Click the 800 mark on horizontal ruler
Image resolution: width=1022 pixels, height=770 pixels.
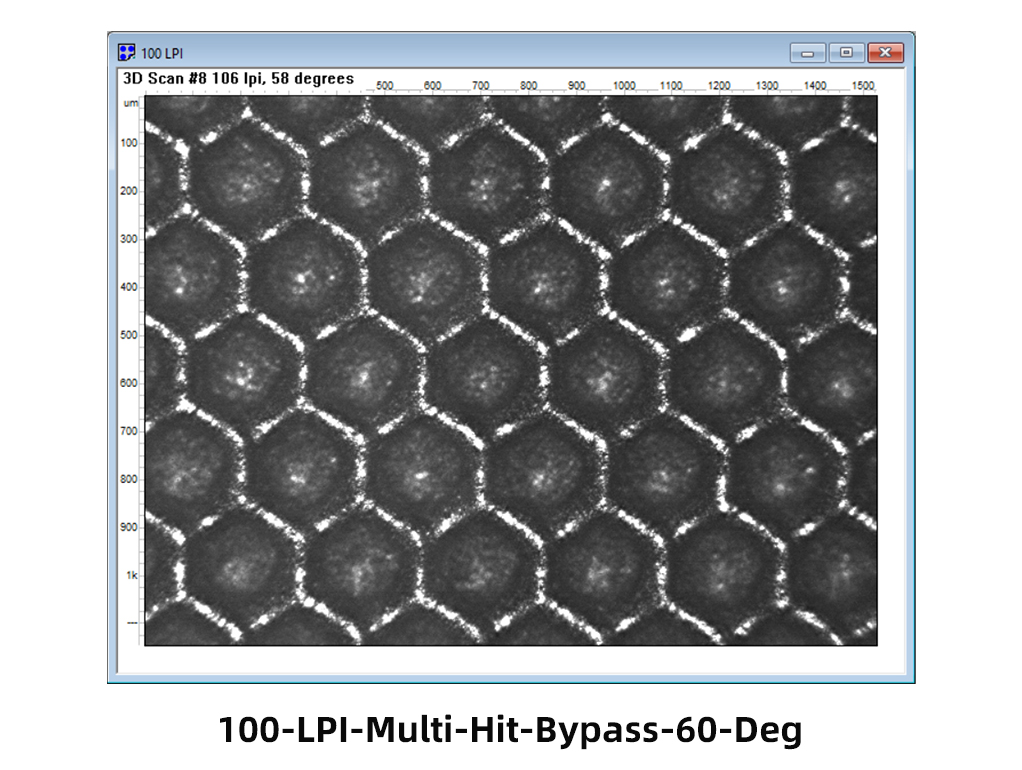pos(528,86)
